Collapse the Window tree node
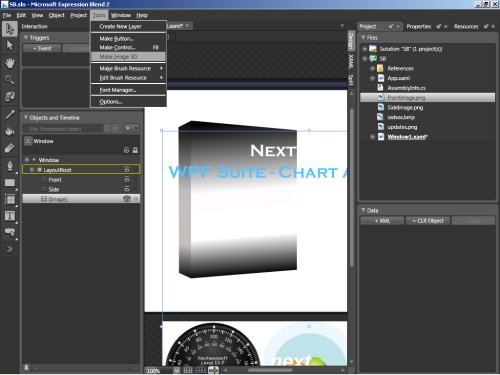Image resolution: width=500 pixels, height=375 pixels. [27, 160]
